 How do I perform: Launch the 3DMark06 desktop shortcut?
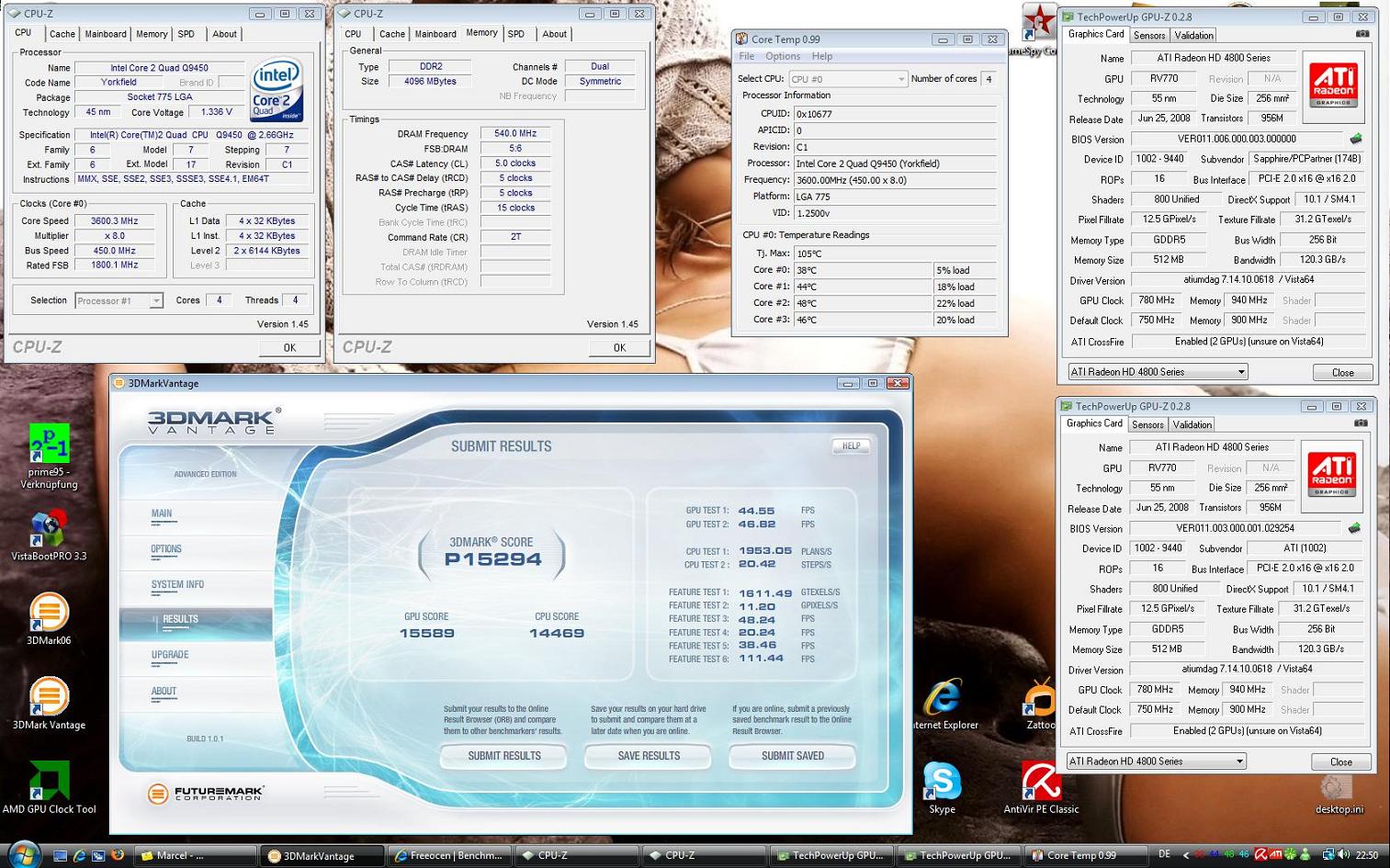49,619
